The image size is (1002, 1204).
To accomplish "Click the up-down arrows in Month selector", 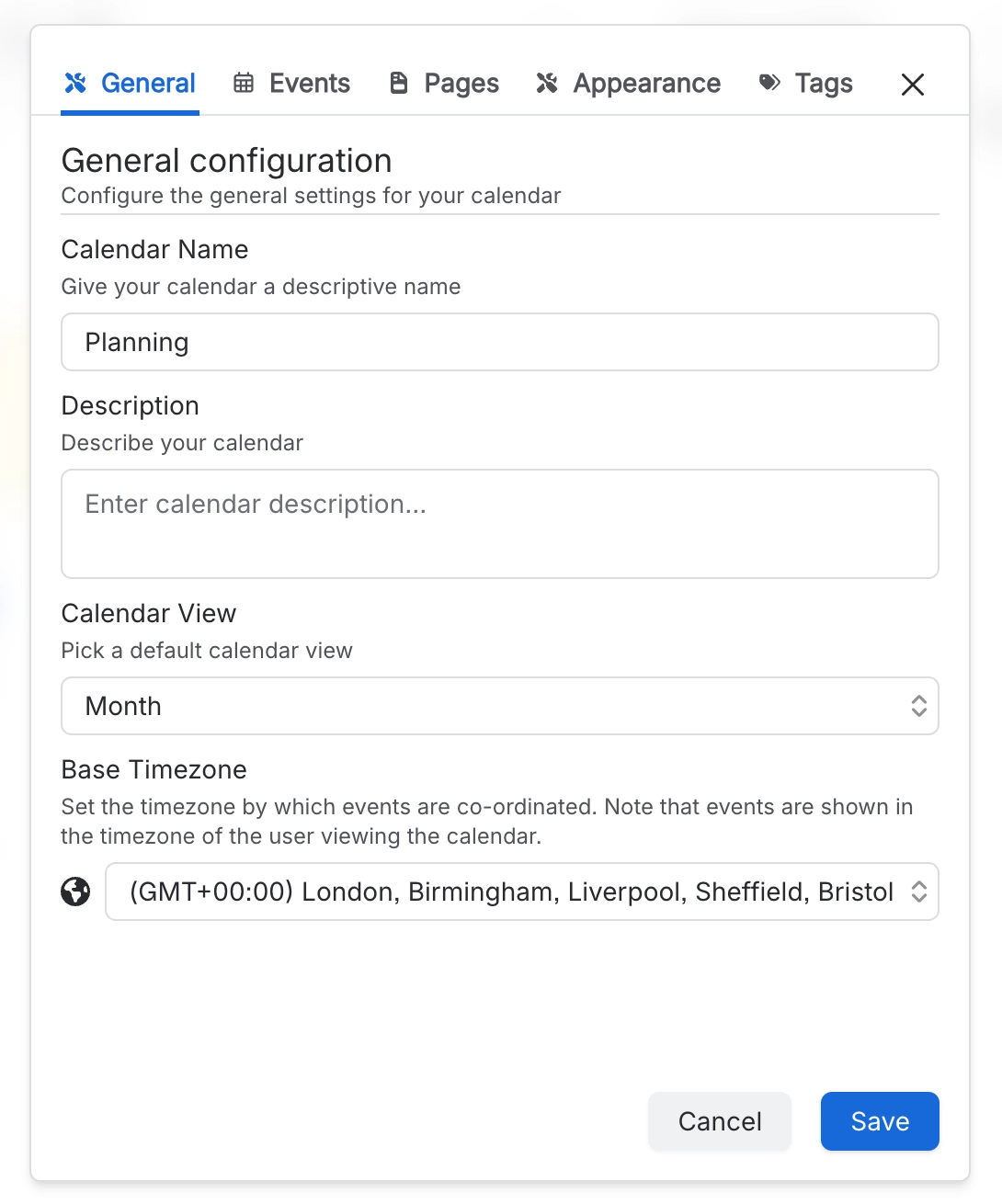I will coord(918,706).
